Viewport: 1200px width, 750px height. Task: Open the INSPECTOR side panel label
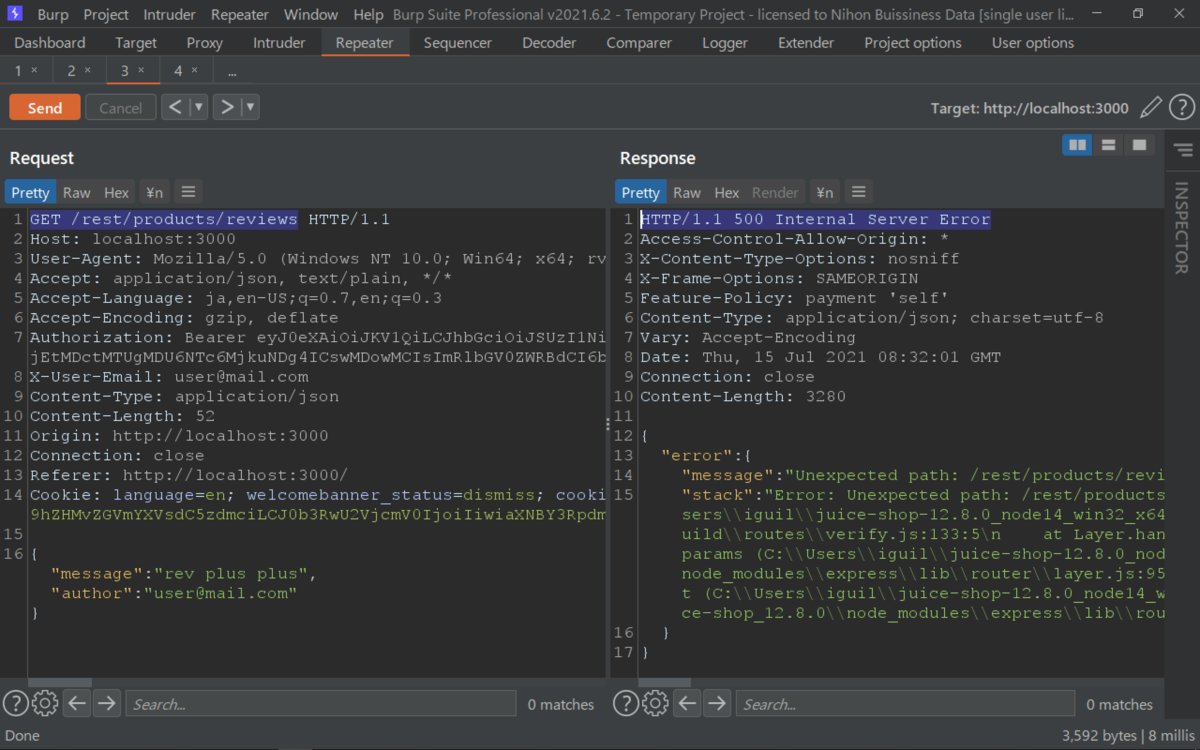point(1181,227)
